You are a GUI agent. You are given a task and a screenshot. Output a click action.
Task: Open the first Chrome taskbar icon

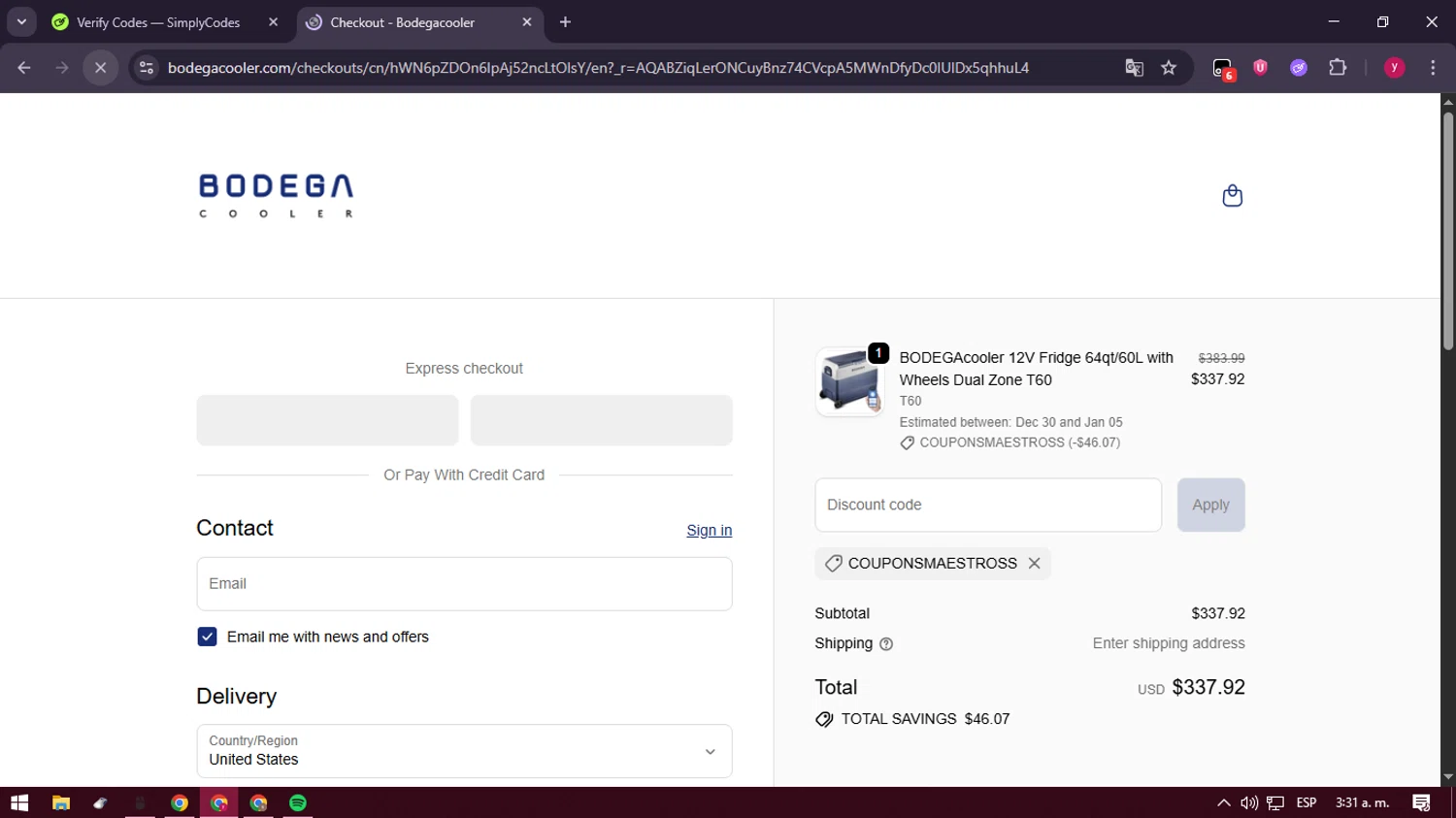click(180, 802)
